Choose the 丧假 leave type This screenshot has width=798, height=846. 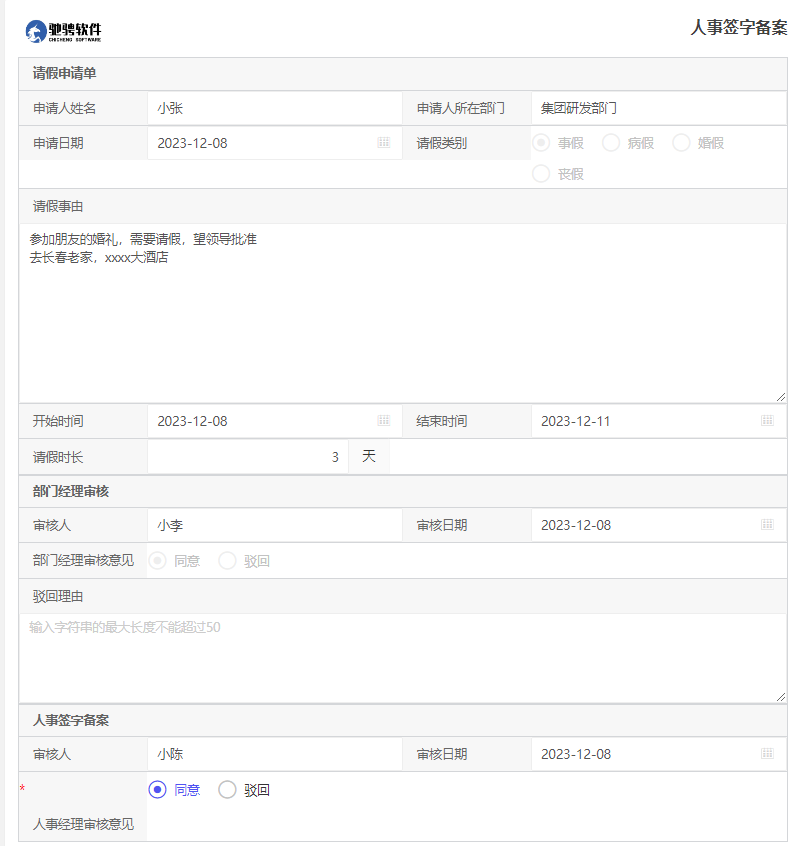[x=541, y=174]
